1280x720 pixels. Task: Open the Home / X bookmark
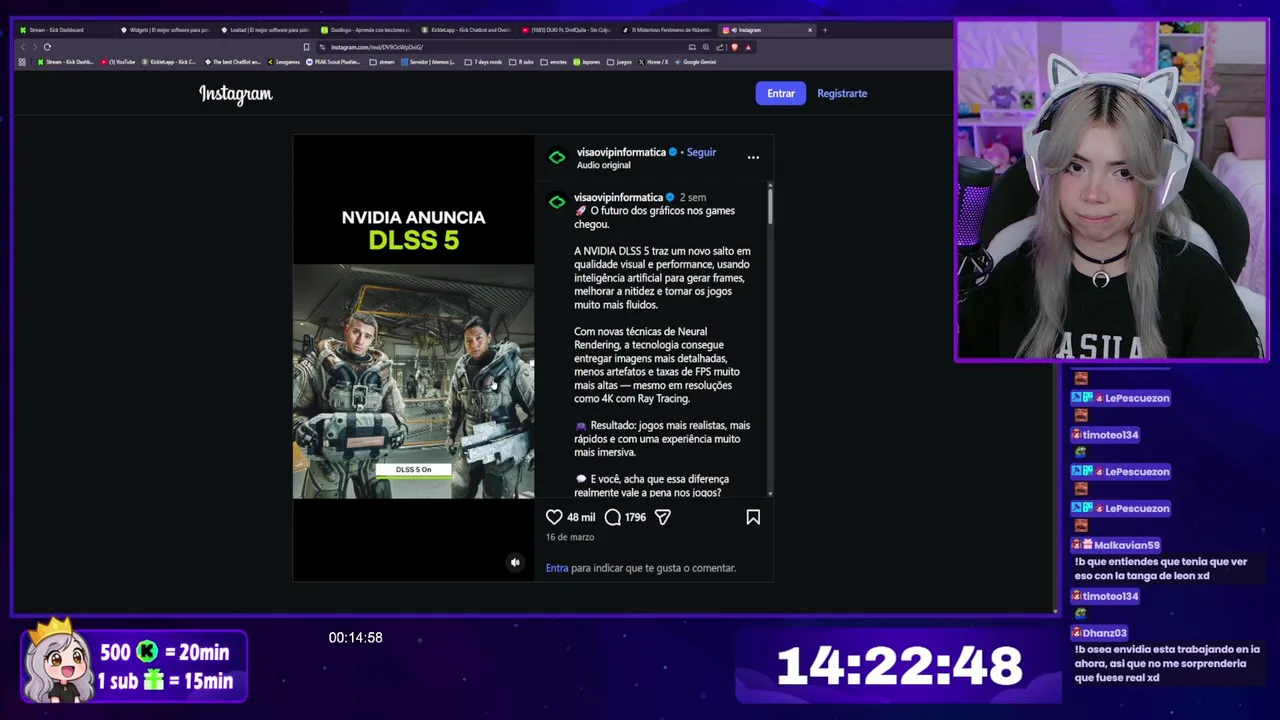pyautogui.click(x=653, y=62)
